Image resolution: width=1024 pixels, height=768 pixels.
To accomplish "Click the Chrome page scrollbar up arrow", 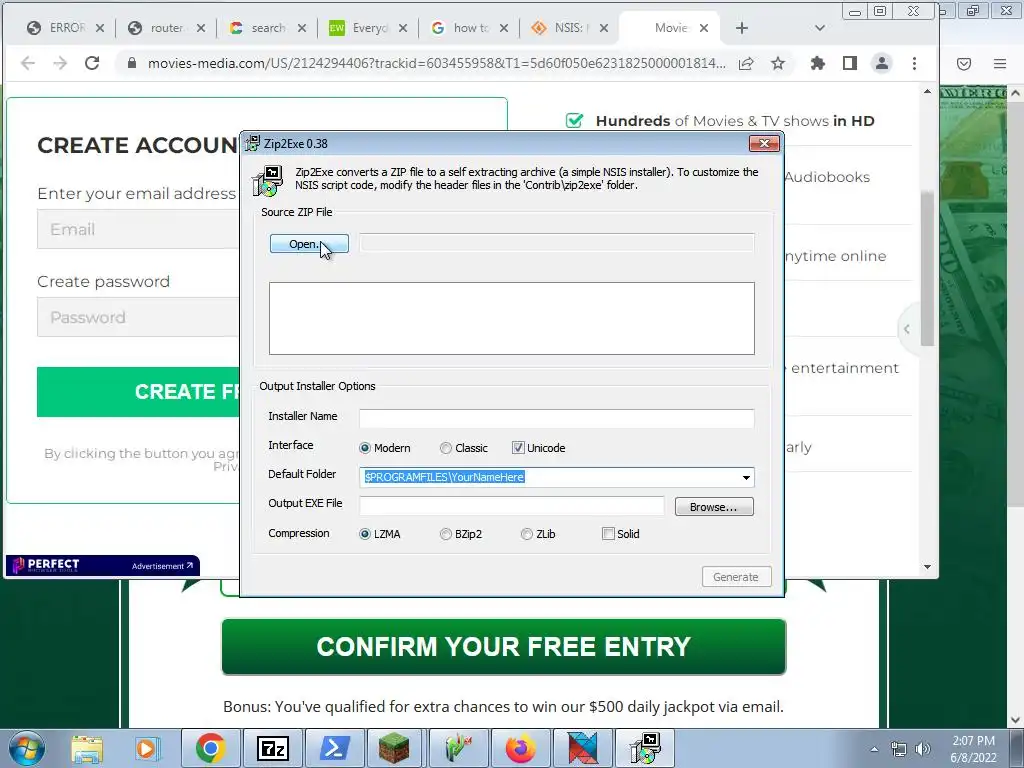I will tap(927, 92).
